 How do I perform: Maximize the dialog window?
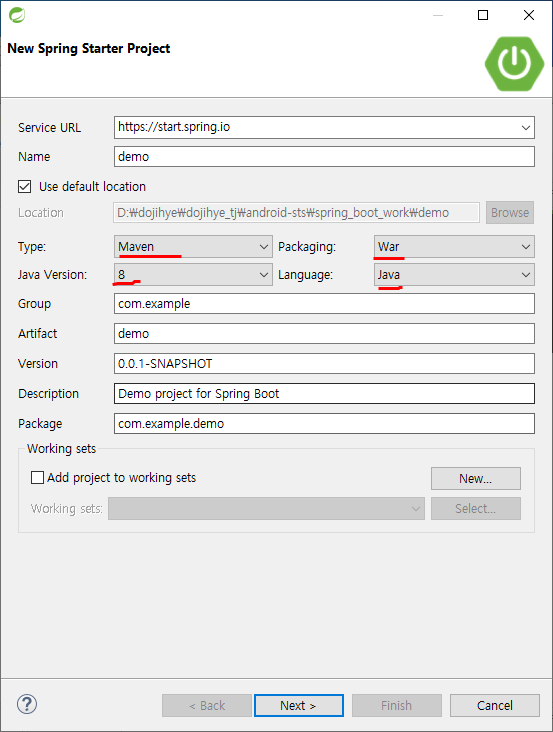click(x=483, y=15)
